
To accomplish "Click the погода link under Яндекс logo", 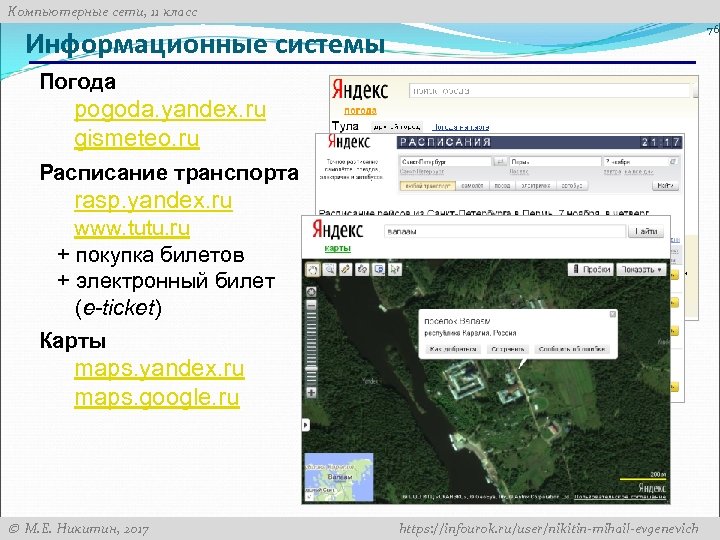I will click(x=360, y=111).
